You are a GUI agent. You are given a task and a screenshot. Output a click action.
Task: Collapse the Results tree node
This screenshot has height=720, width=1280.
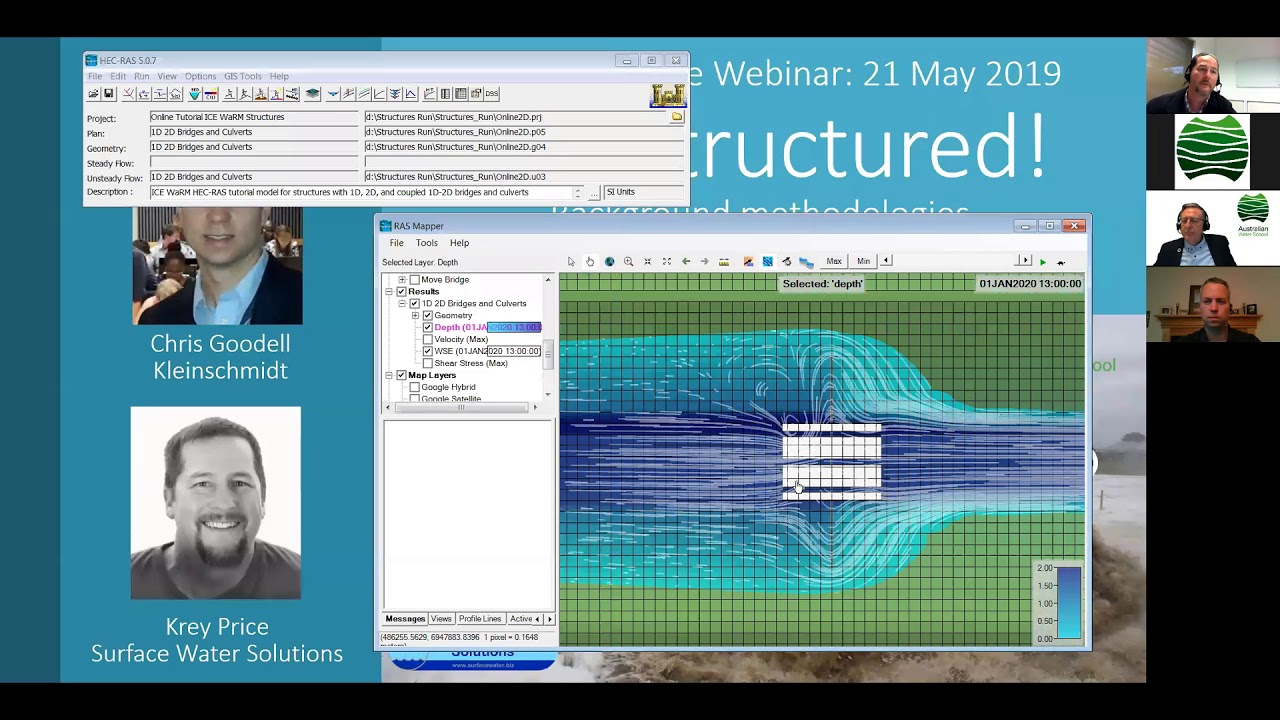coord(389,292)
